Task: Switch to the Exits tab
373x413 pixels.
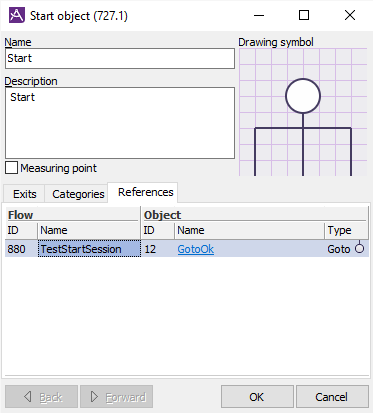Action: tap(24, 194)
